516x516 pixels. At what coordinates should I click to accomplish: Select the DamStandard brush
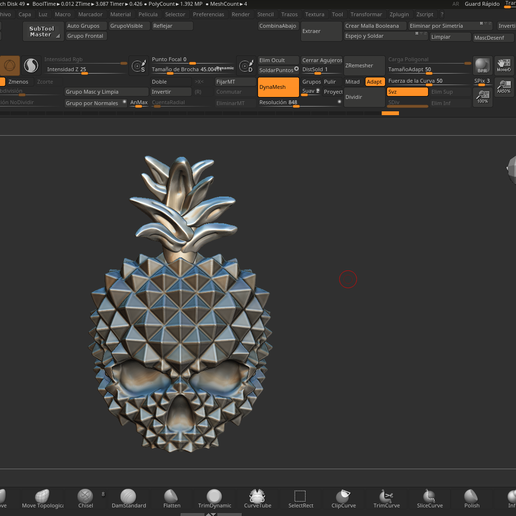pos(129,498)
